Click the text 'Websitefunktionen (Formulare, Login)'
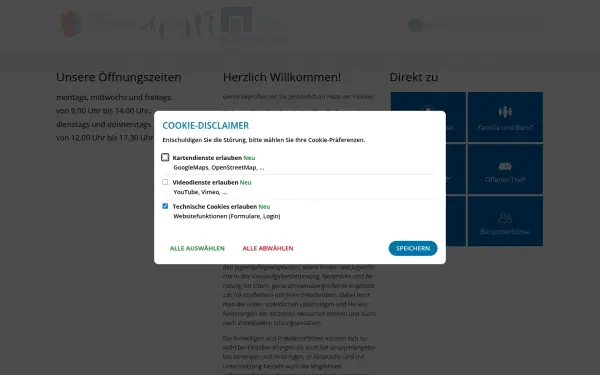The width and height of the screenshot is (600, 375). click(227, 216)
